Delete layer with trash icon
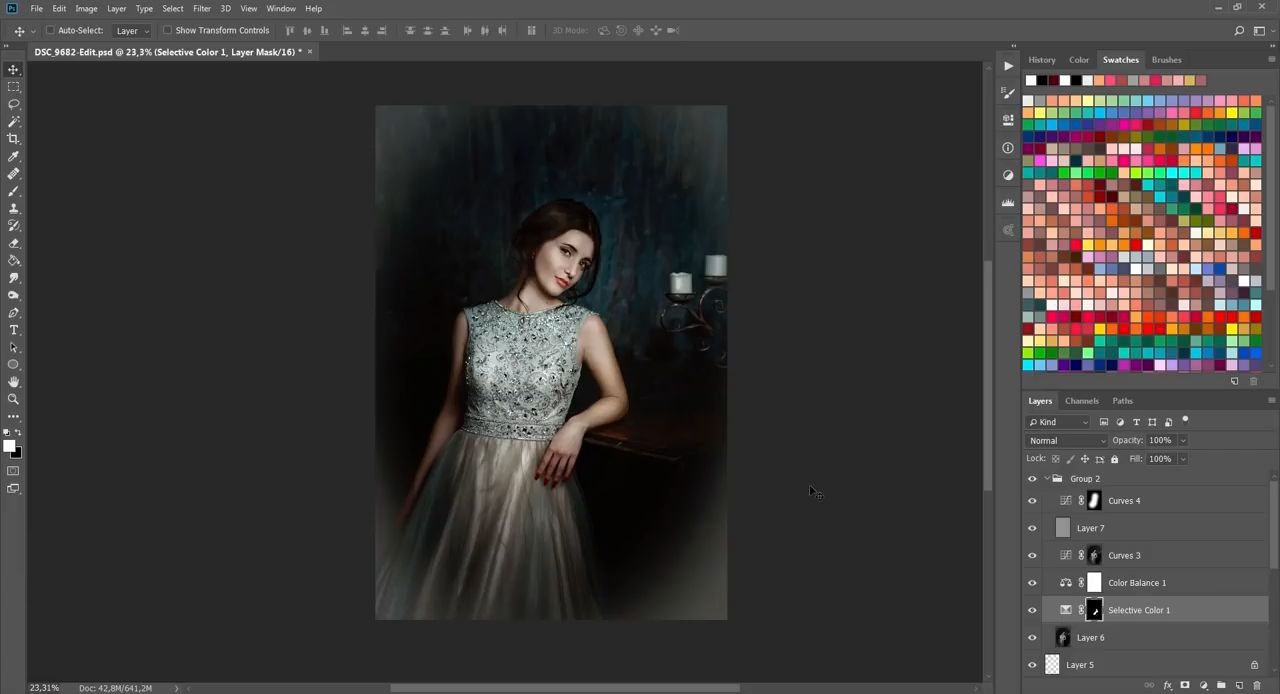The width and height of the screenshot is (1280, 694). coord(1257,686)
